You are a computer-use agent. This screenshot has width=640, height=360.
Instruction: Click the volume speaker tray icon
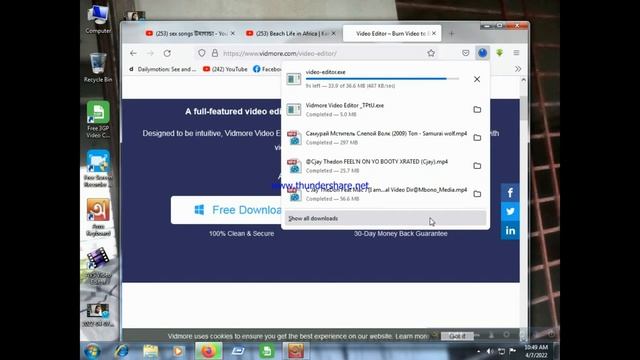pos(490,351)
